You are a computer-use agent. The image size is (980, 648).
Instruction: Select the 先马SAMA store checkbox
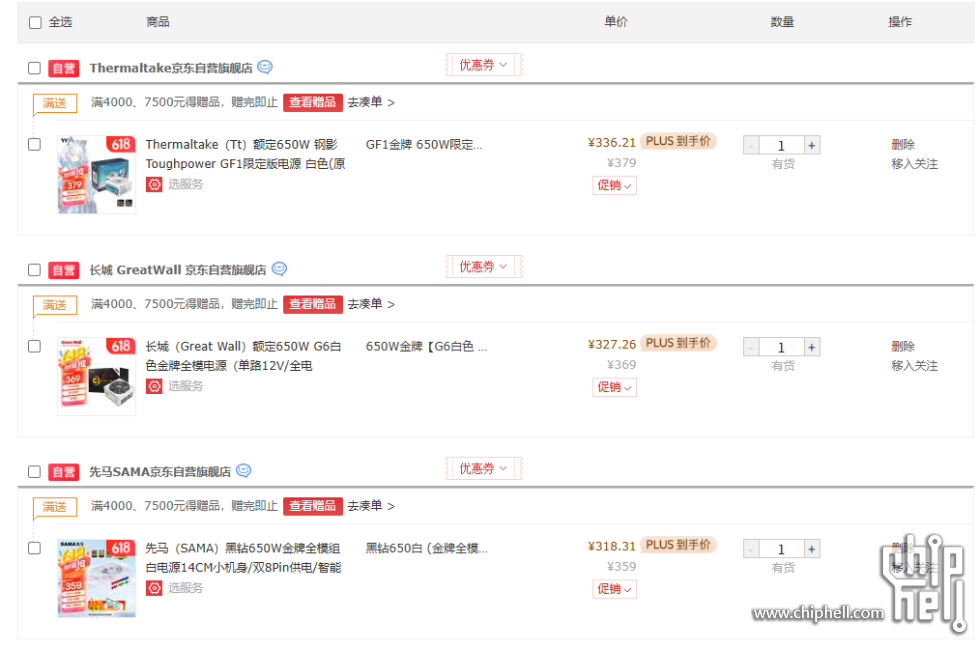34,472
